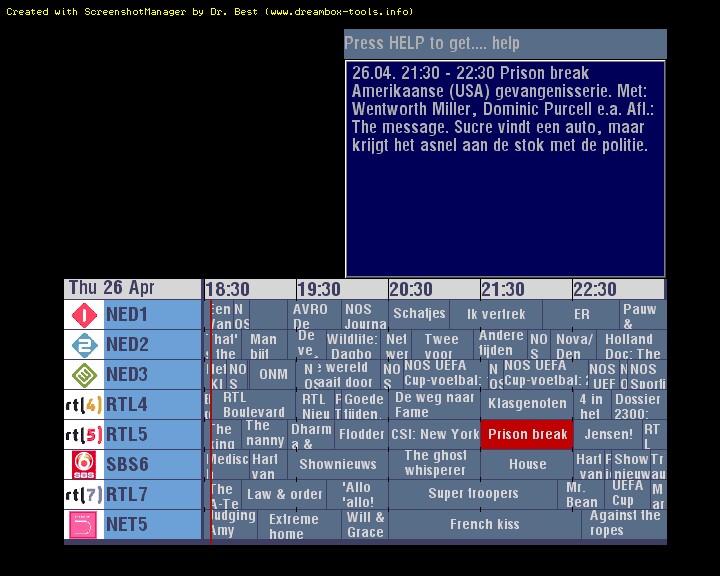The image size is (720, 576).
Task: Select Super troopers on RTL7
Action: click(x=473, y=495)
